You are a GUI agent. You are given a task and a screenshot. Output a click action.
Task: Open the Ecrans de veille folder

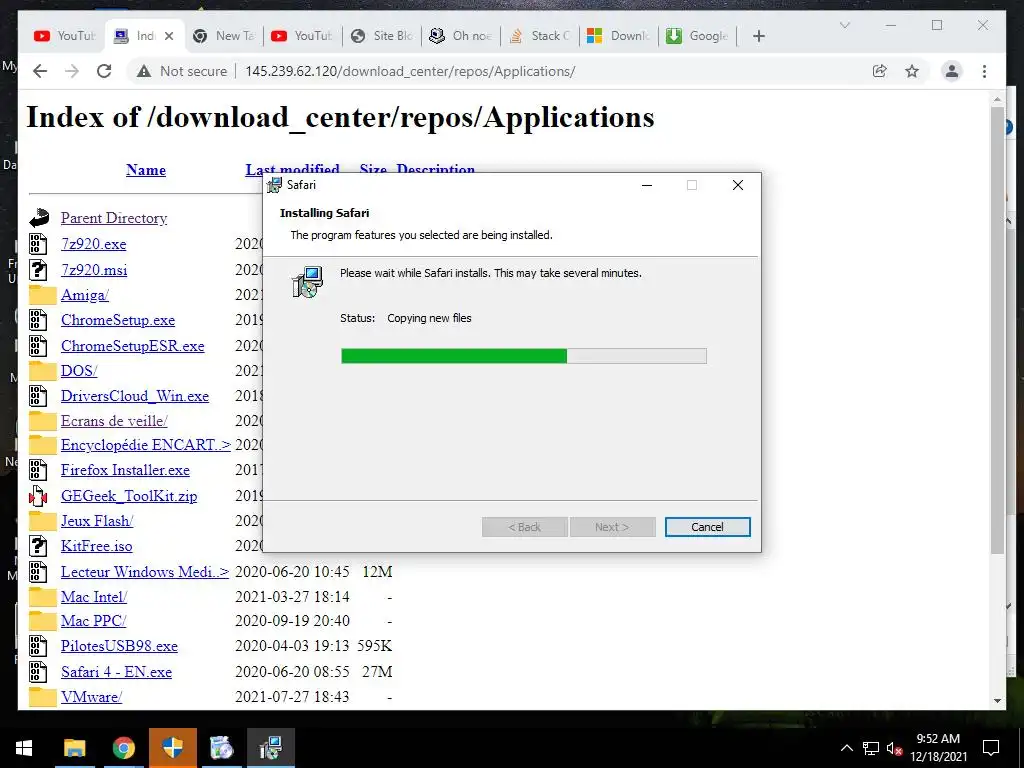tap(114, 421)
